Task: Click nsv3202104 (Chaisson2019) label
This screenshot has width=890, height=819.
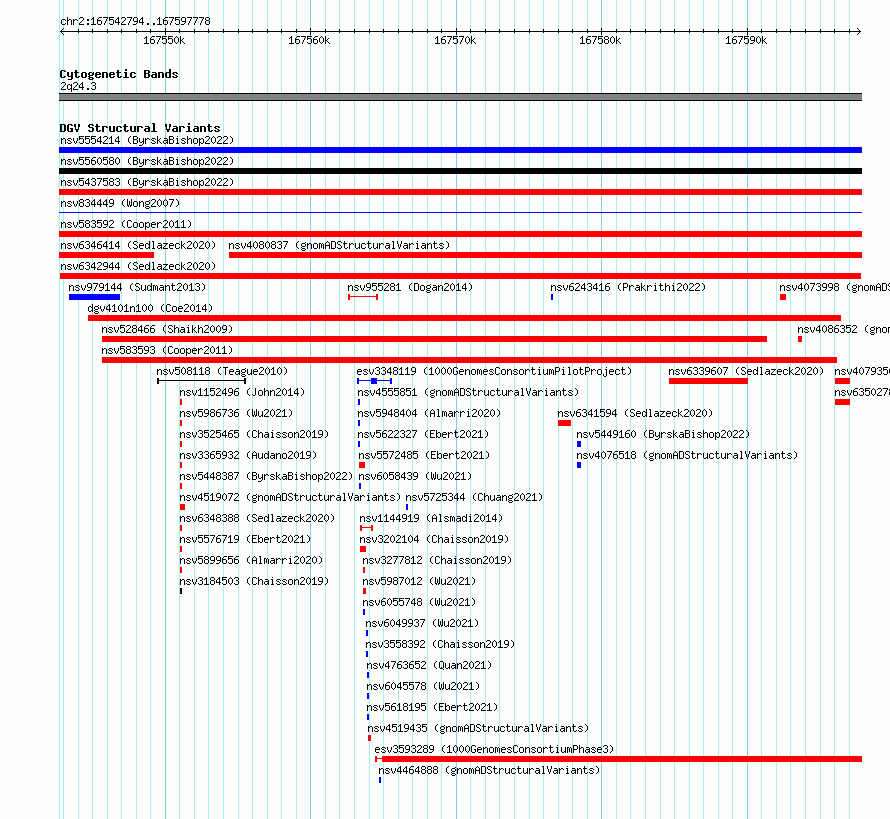Action: tap(434, 539)
